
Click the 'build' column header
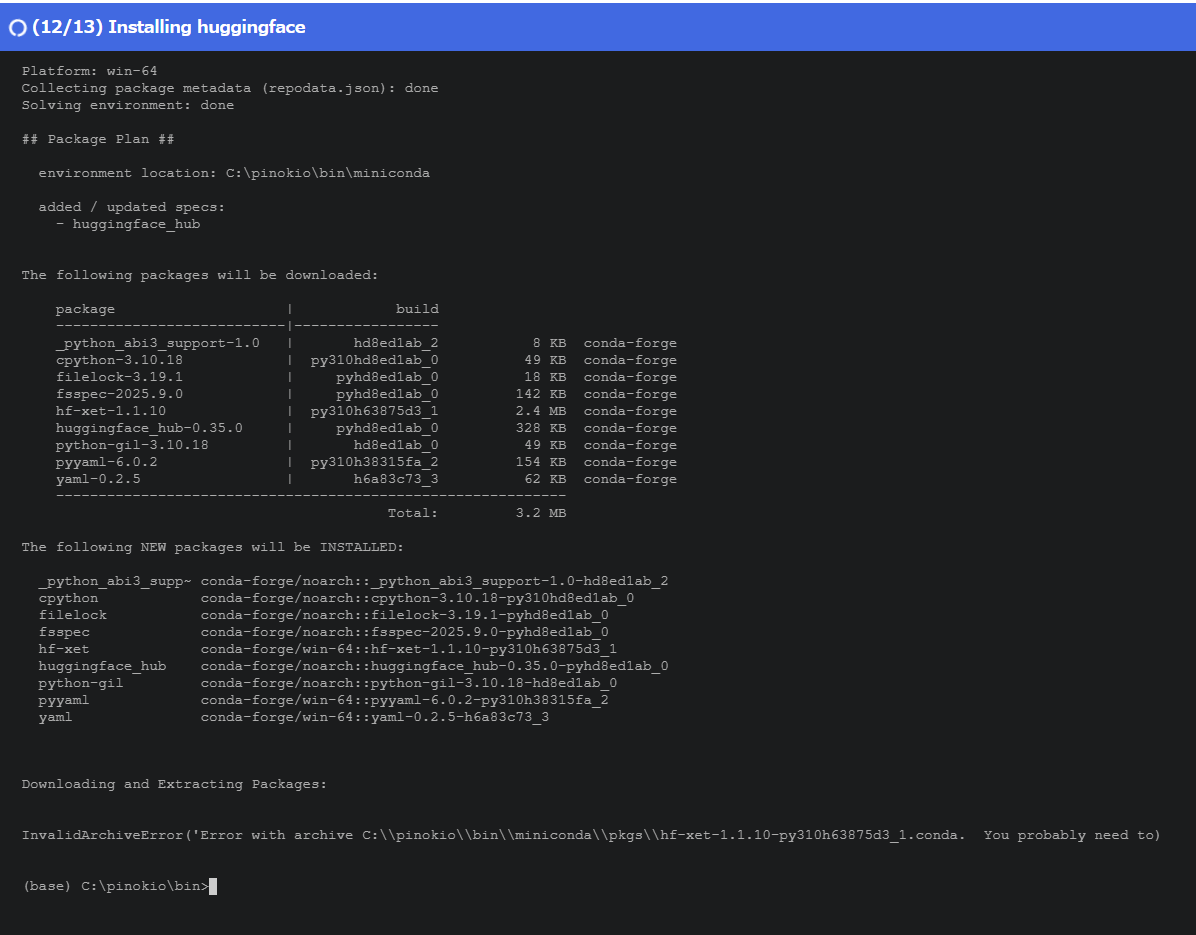pos(417,309)
